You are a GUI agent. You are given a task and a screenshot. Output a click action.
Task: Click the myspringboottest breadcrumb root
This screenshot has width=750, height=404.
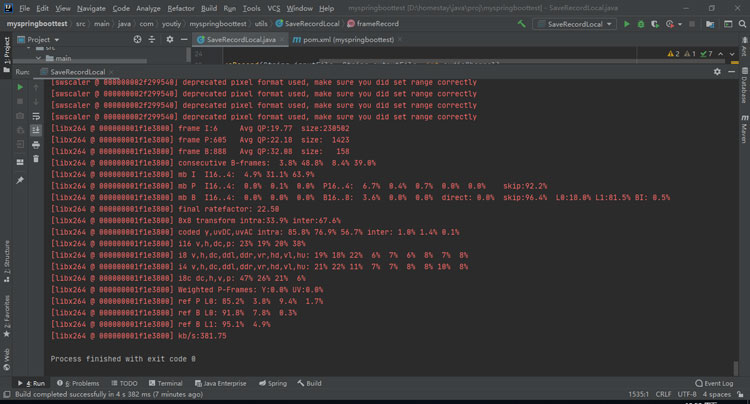tap(37, 23)
